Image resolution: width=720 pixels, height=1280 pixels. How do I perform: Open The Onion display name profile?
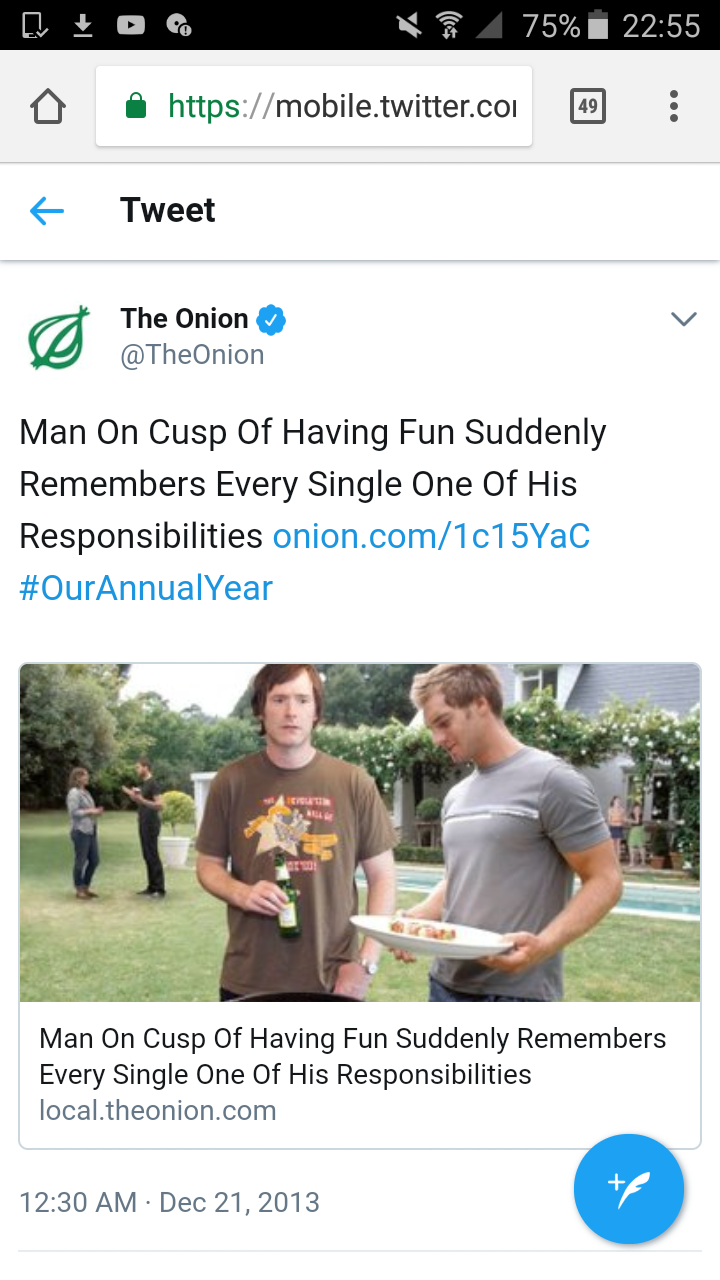click(184, 319)
